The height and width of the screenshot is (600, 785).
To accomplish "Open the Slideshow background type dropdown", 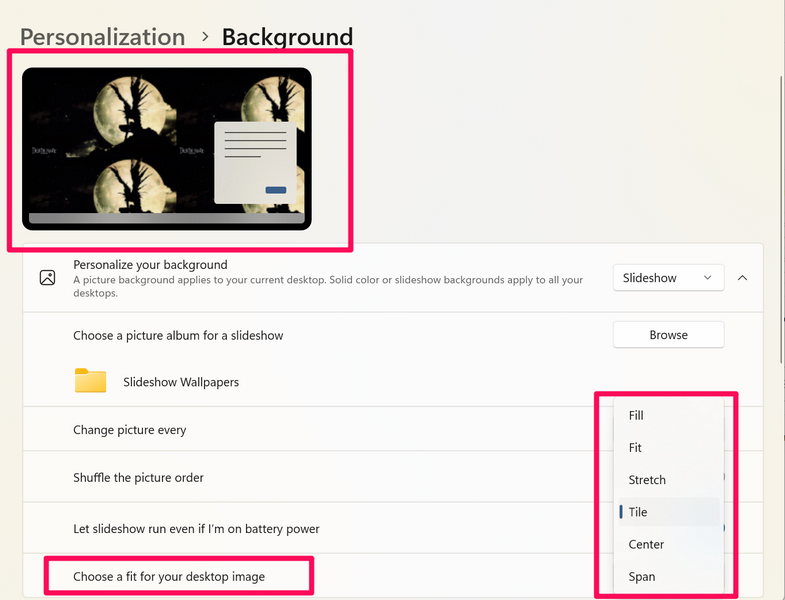I will click(668, 278).
